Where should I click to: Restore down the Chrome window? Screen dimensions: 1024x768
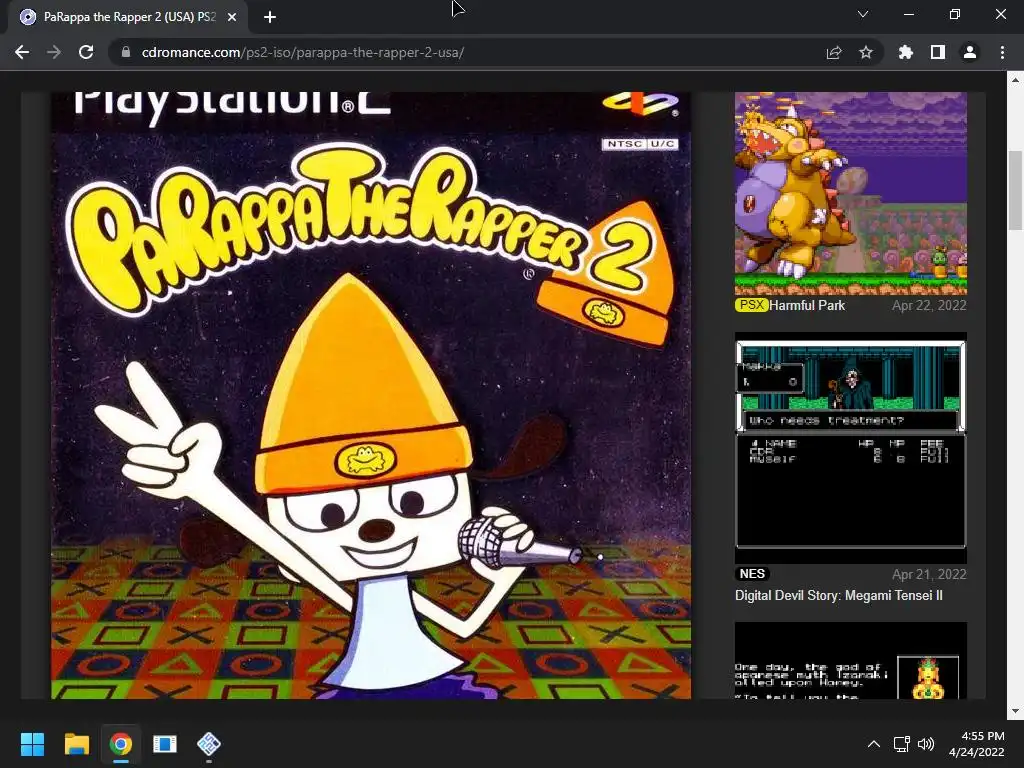pos(955,14)
